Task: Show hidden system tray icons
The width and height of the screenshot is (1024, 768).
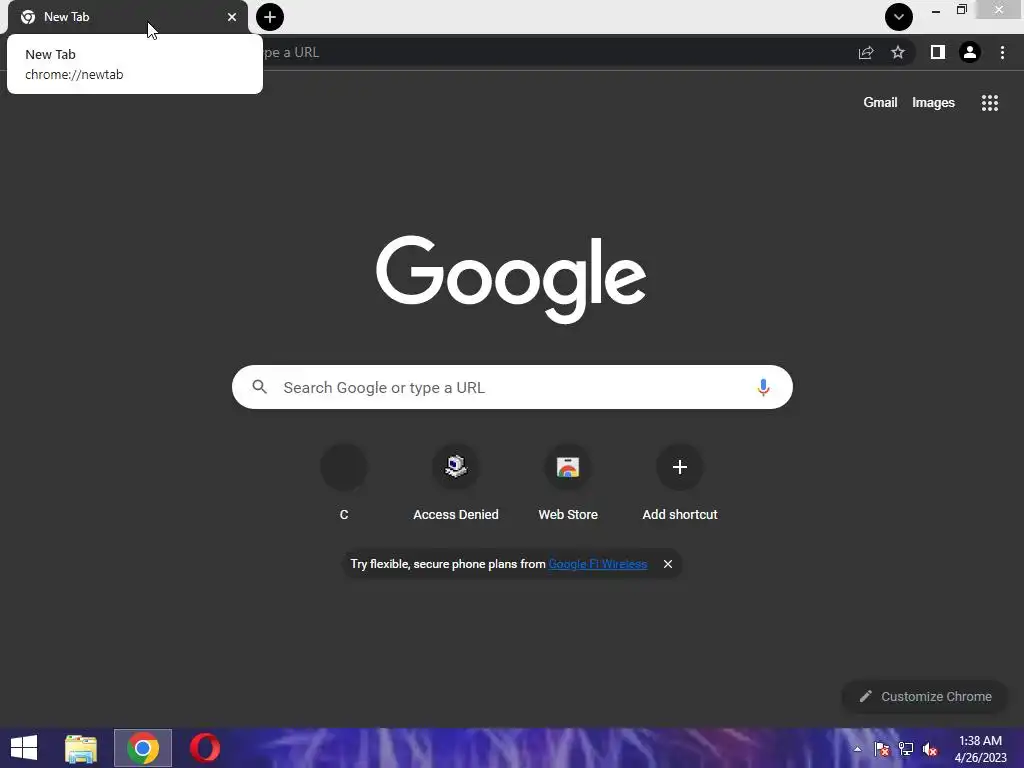Action: coord(857,749)
